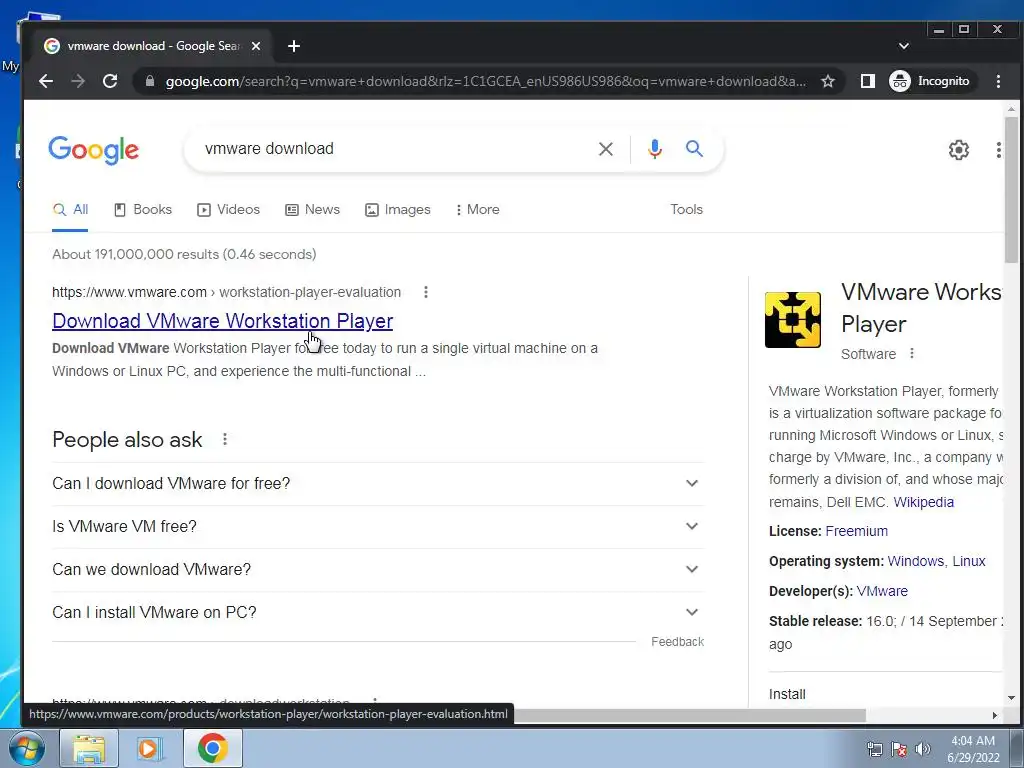Open the Google apps dots beside the gear
Screen dimensions: 1024x768
pos(998,150)
